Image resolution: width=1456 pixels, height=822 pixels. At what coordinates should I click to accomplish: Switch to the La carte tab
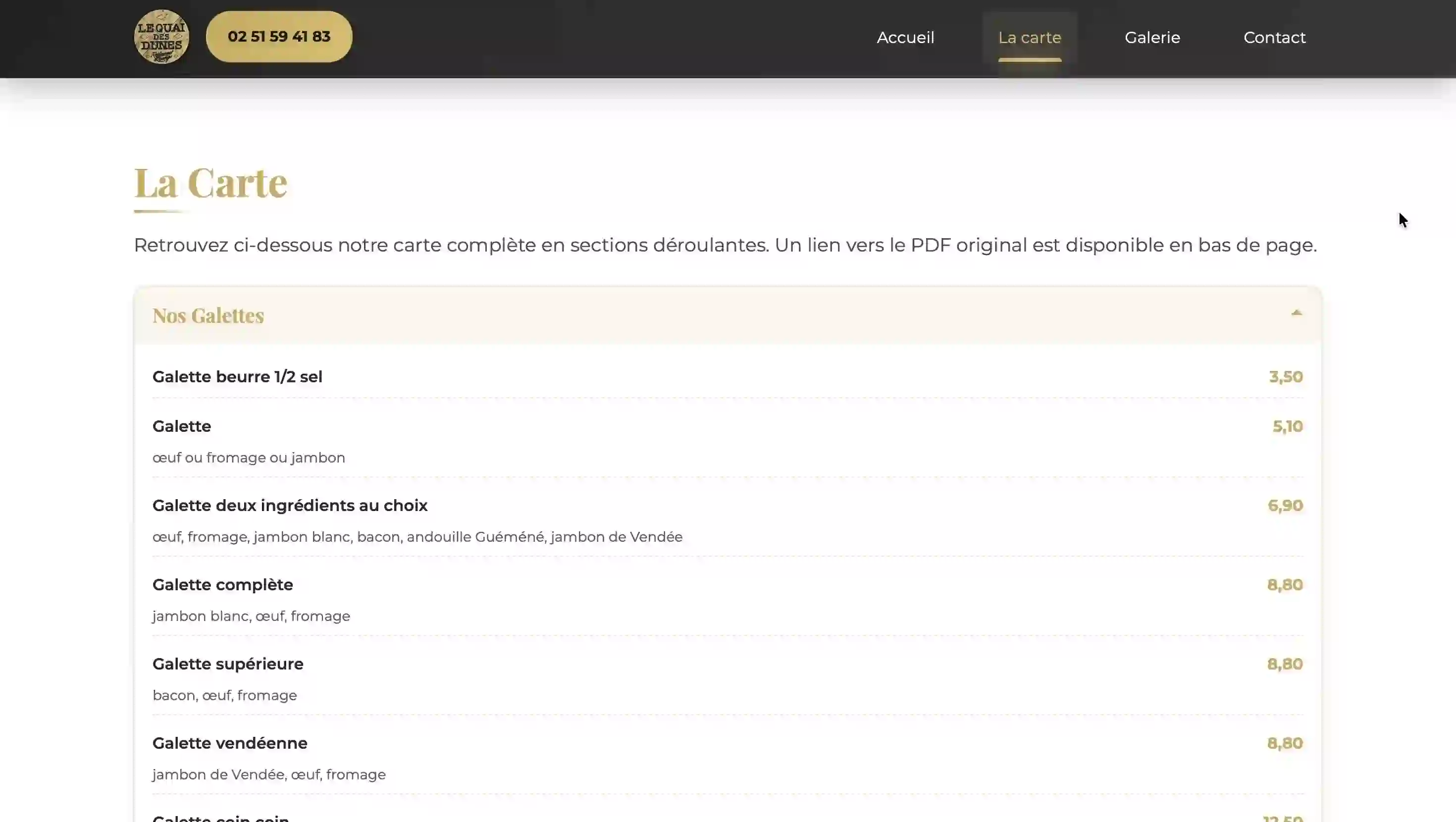coord(1029,37)
